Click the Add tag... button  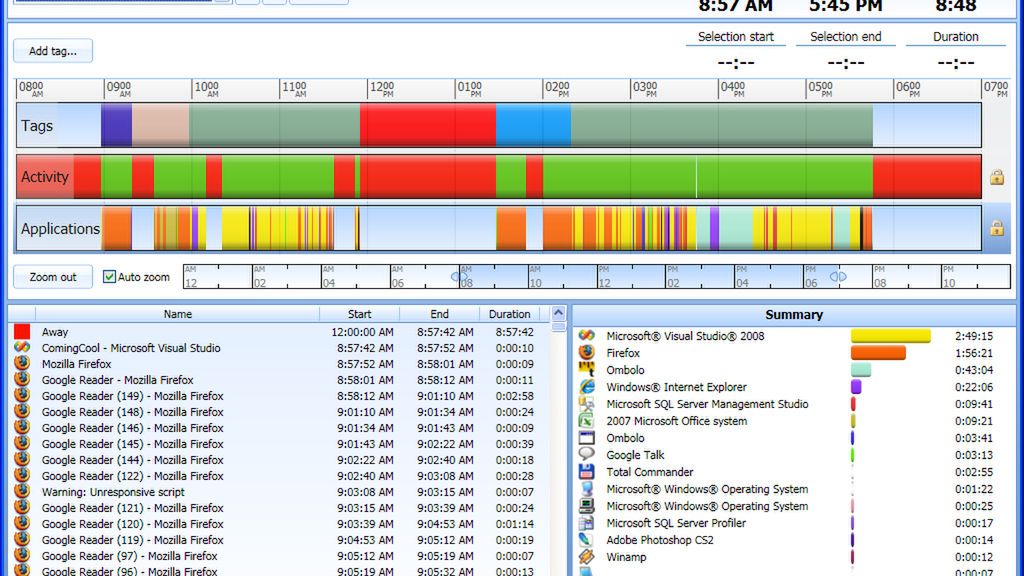pos(53,51)
